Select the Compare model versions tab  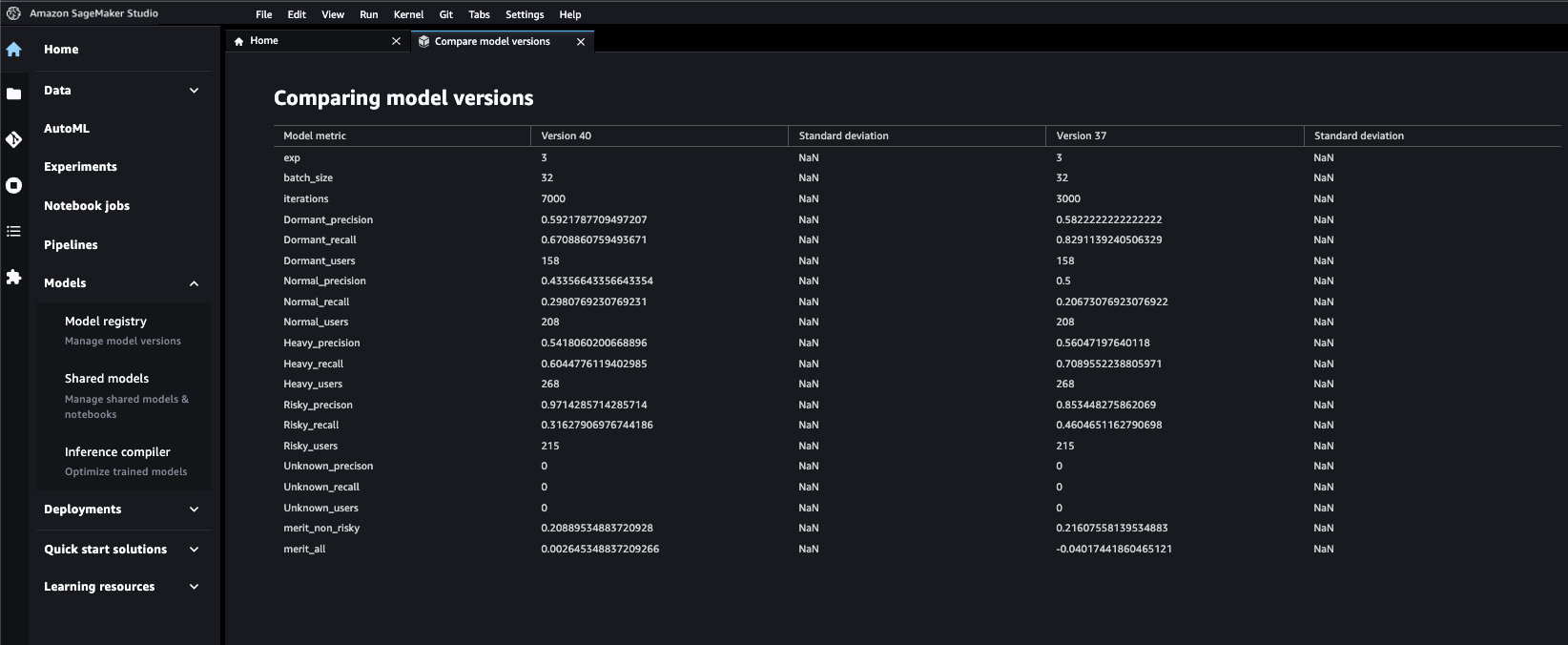503,41
